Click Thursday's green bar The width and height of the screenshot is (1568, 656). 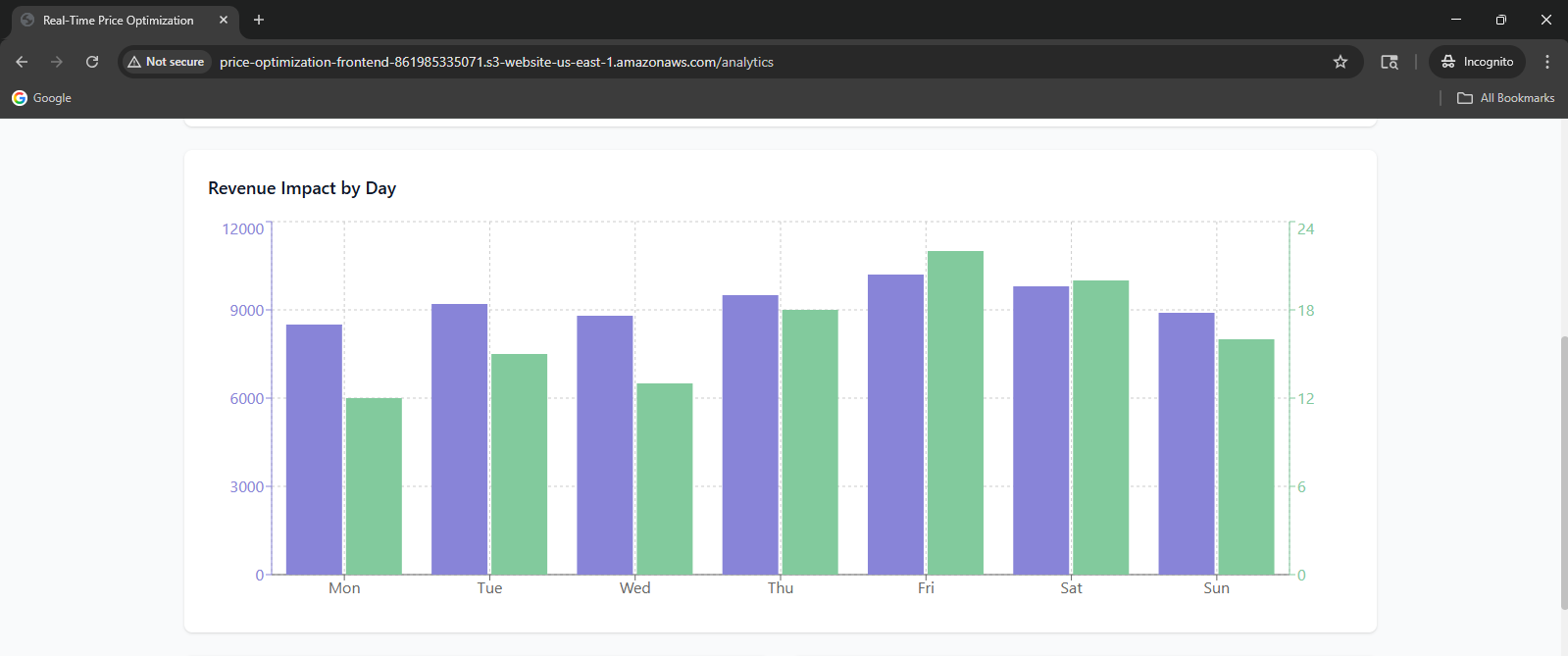coord(810,442)
